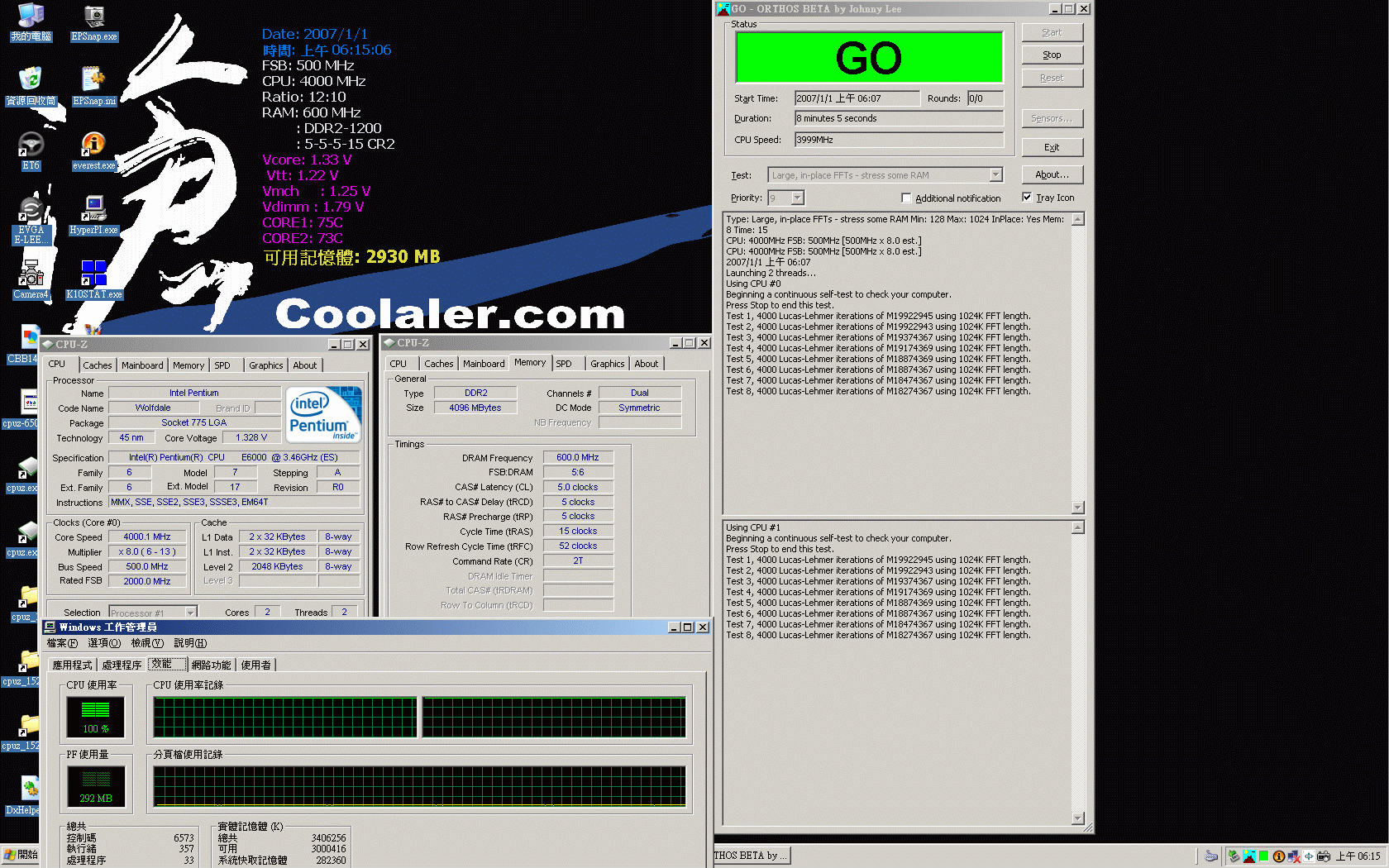This screenshot has height=868, width=1389.
Task: Open the K10STAT.exe desktop shortcut
Action: [93, 280]
